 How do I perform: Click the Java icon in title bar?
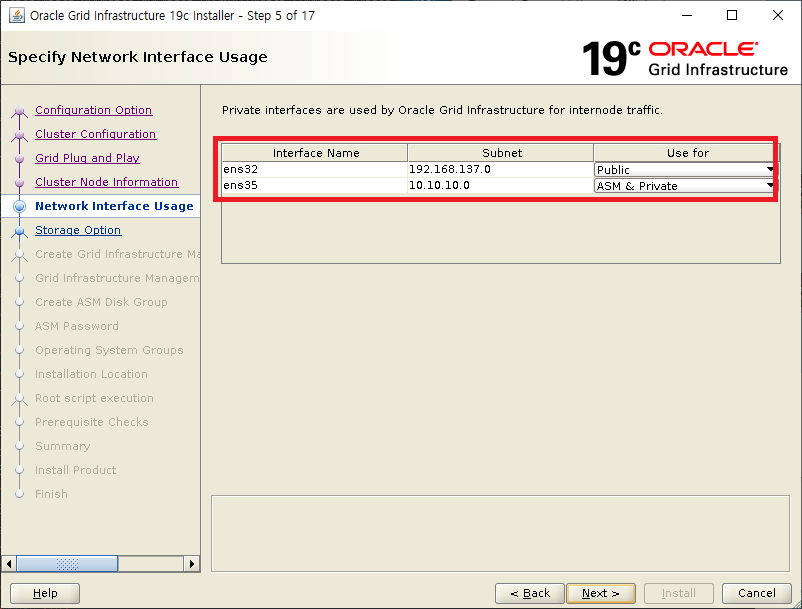pos(16,15)
